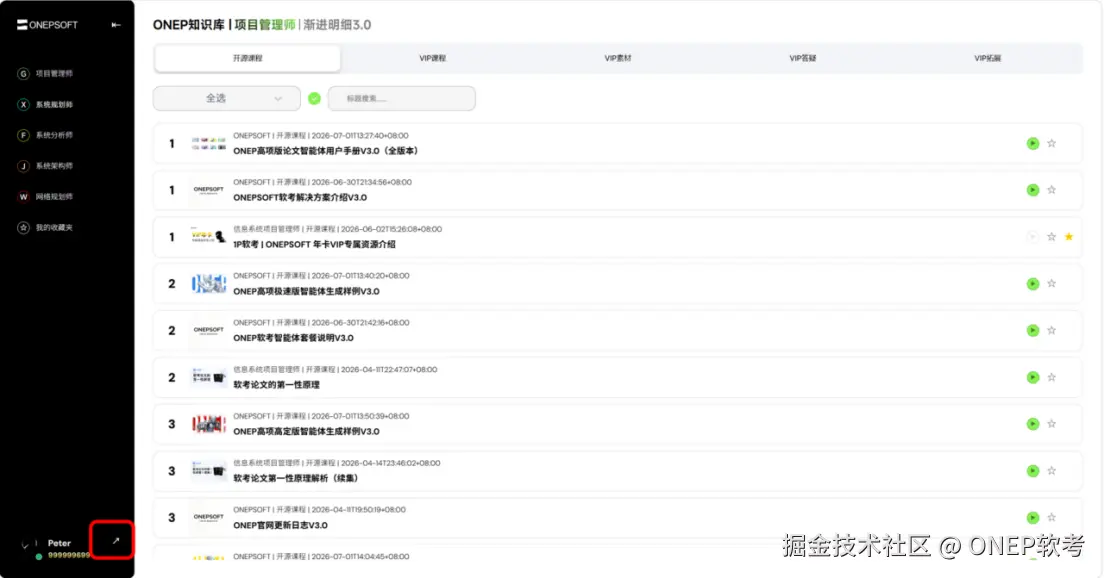Open 系统规划师 in the sidebar
The image size is (1104, 578).
pos(46,104)
